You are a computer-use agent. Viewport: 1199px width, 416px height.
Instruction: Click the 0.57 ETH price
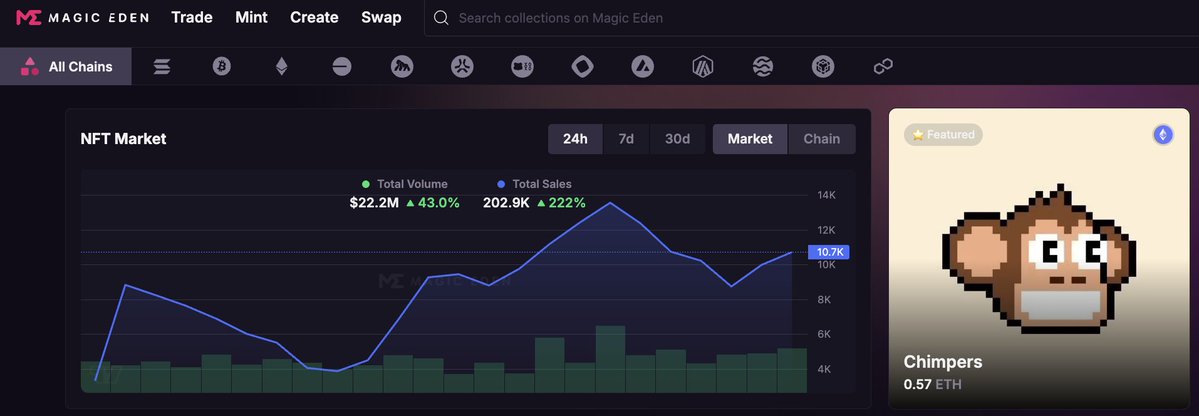(932, 384)
